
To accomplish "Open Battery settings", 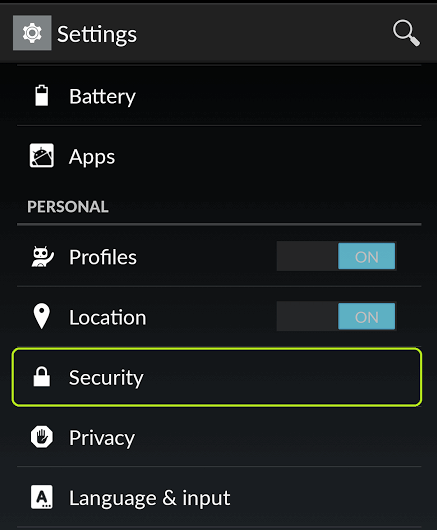I will coord(219,96).
